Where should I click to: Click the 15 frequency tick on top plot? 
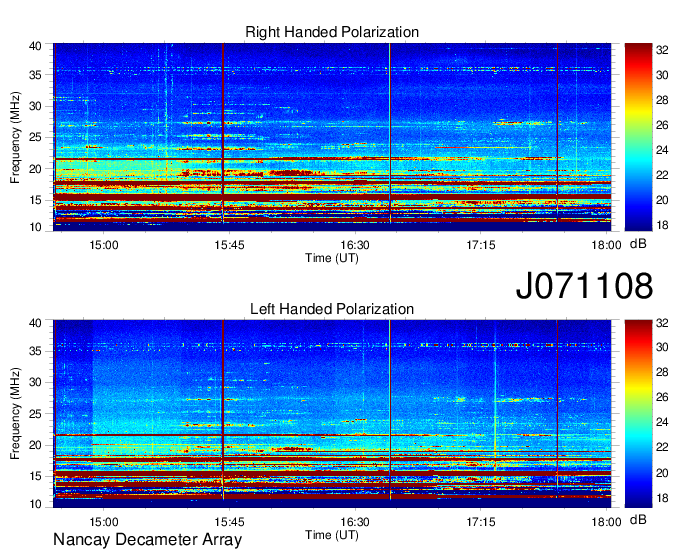(x=35, y=200)
